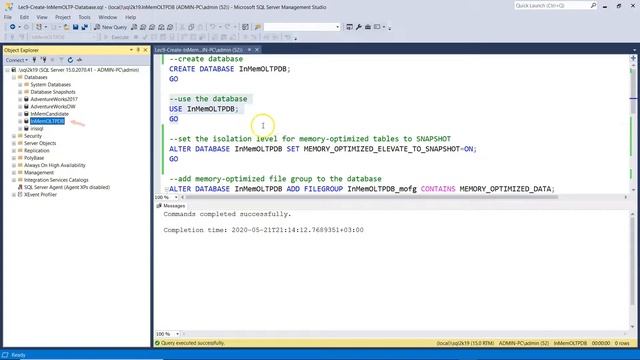Image resolution: width=640 pixels, height=360 pixels.
Task: Open the Project menu
Action: pyautogui.click(x=63, y=17)
